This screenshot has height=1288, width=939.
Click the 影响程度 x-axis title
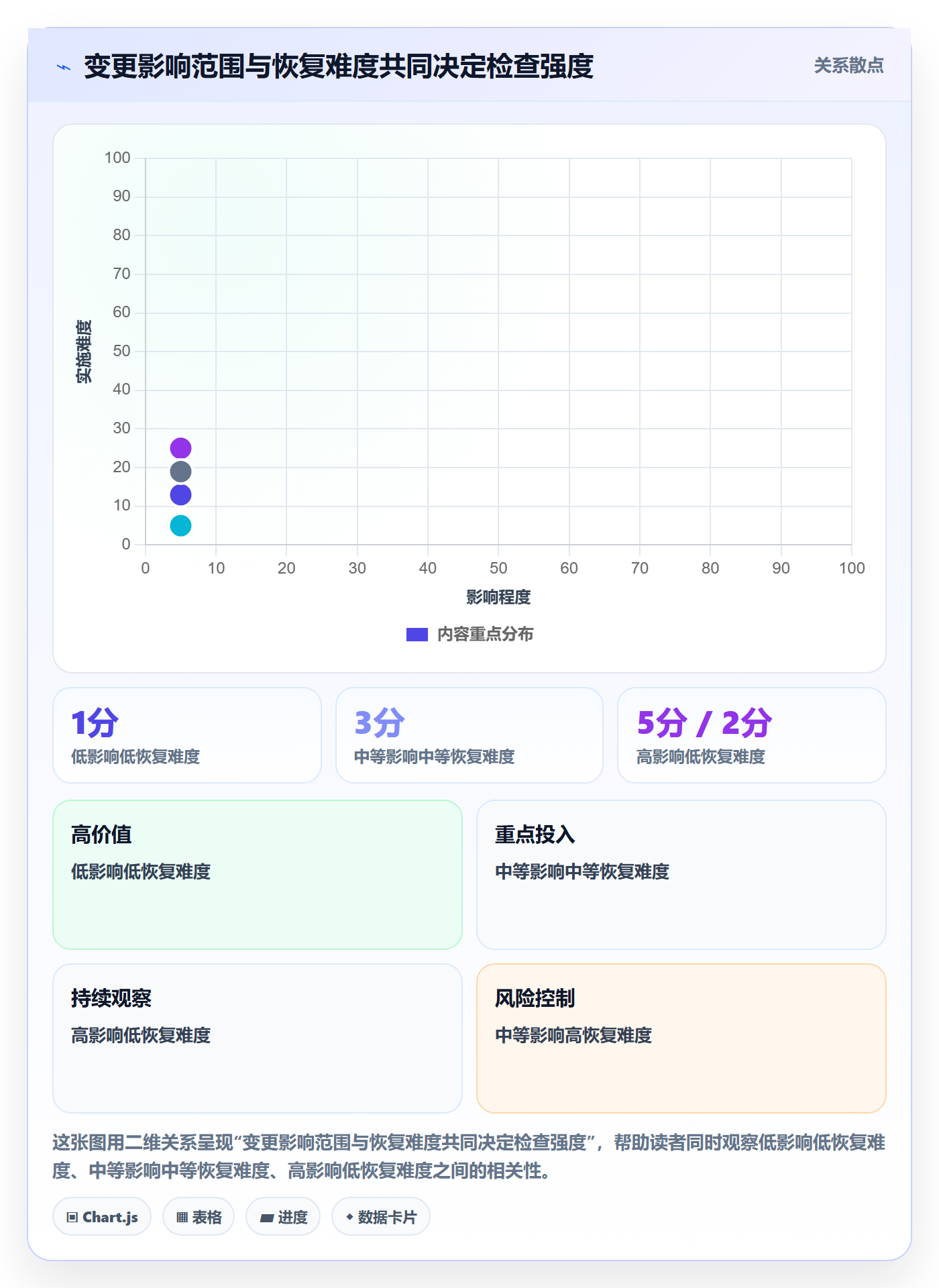click(498, 597)
